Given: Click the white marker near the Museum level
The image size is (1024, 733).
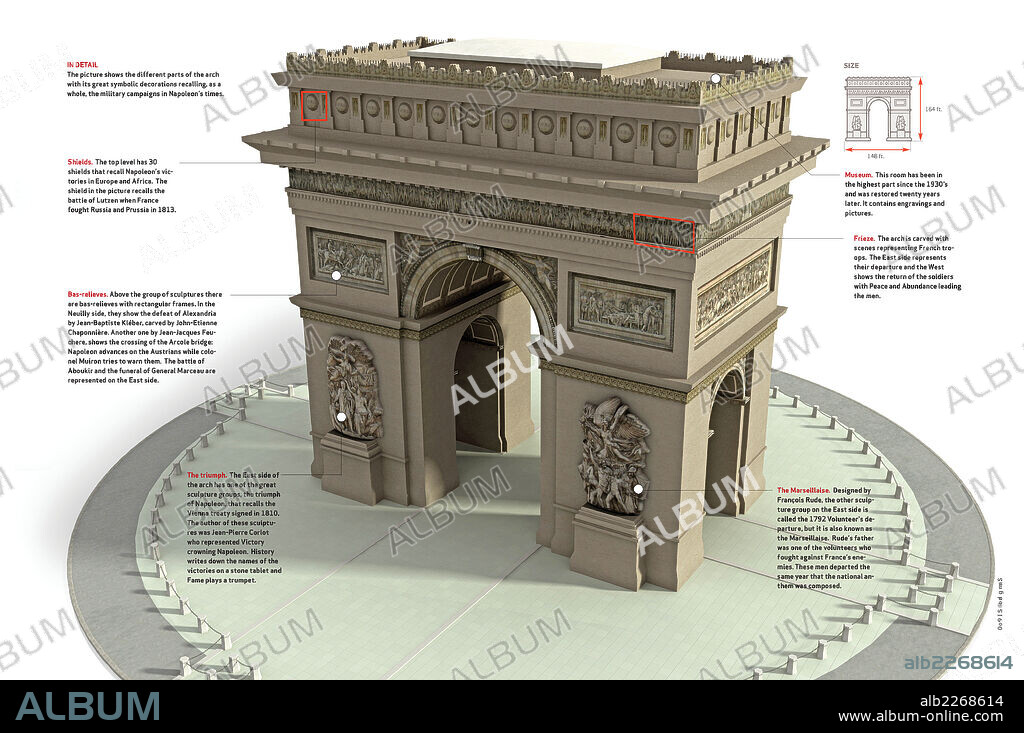Looking at the screenshot, I should [x=715, y=79].
